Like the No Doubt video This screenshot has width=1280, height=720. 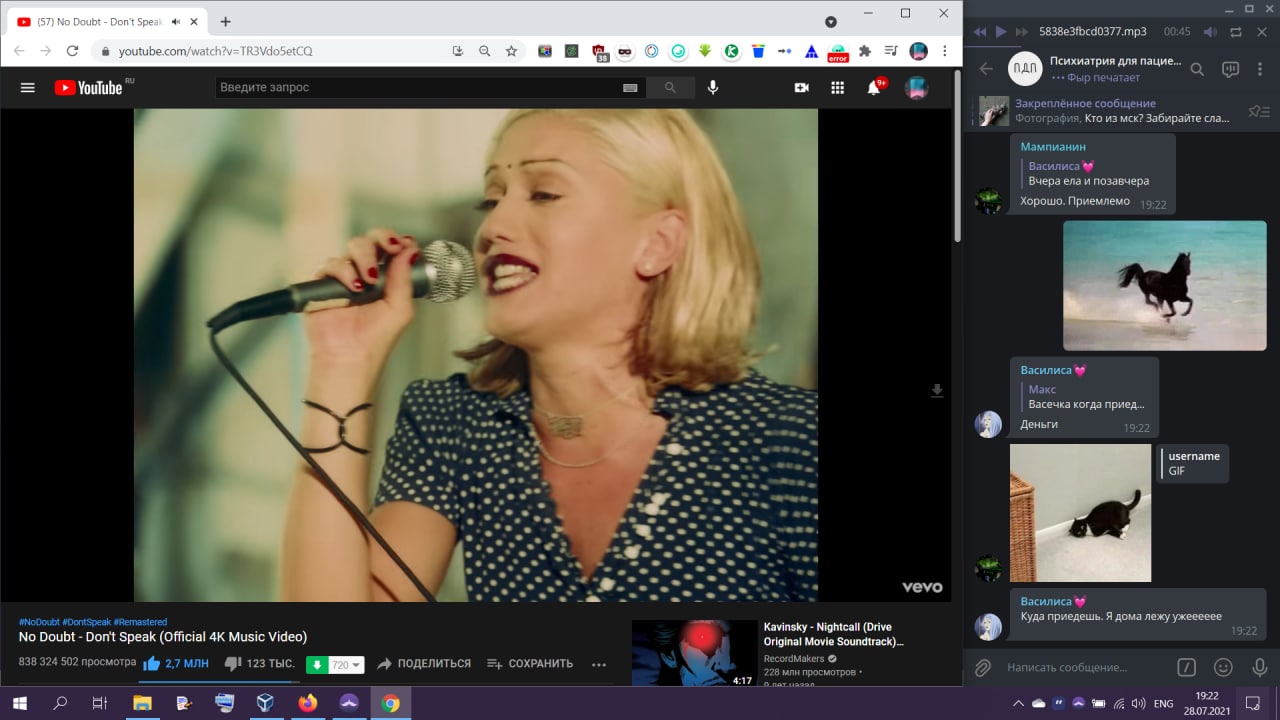176,663
